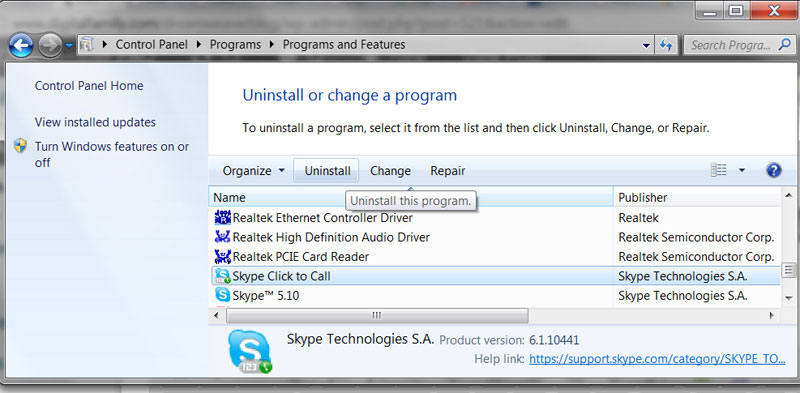This screenshot has width=800, height=393.
Task: Click the horizontal scrollbar thumb
Action: pos(377,316)
